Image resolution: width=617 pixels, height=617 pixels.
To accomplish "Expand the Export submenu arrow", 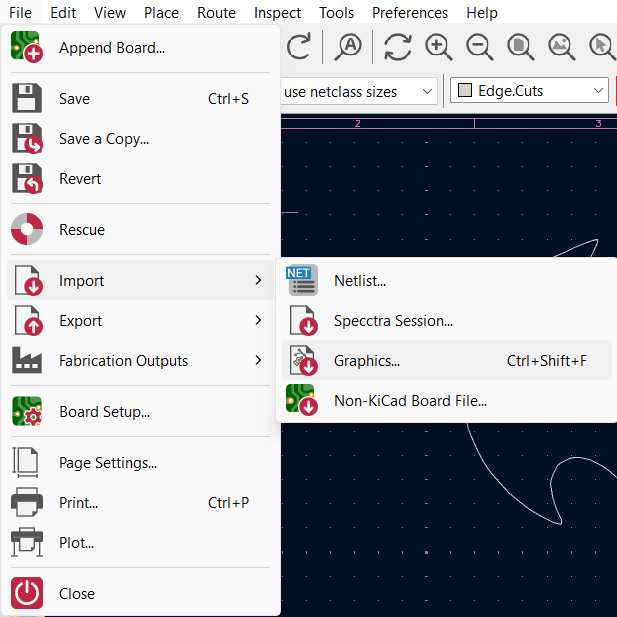I will pyautogui.click(x=258, y=320).
